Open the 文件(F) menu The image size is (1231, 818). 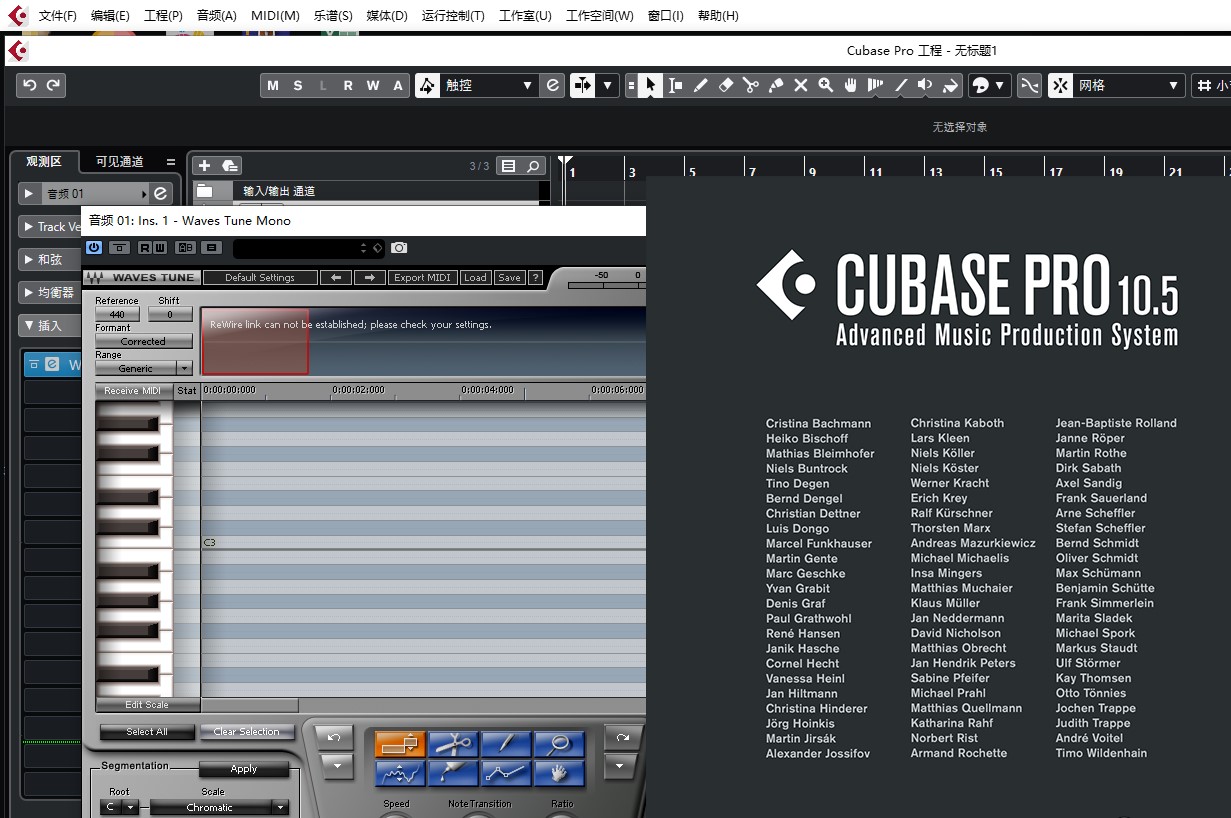58,16
